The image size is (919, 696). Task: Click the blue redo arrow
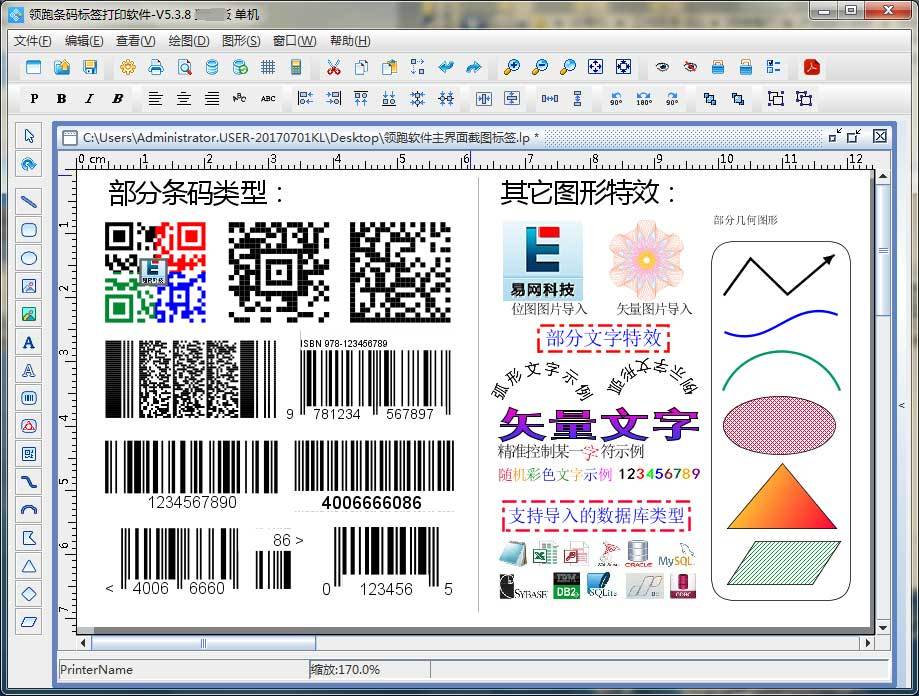click(474, 67)
